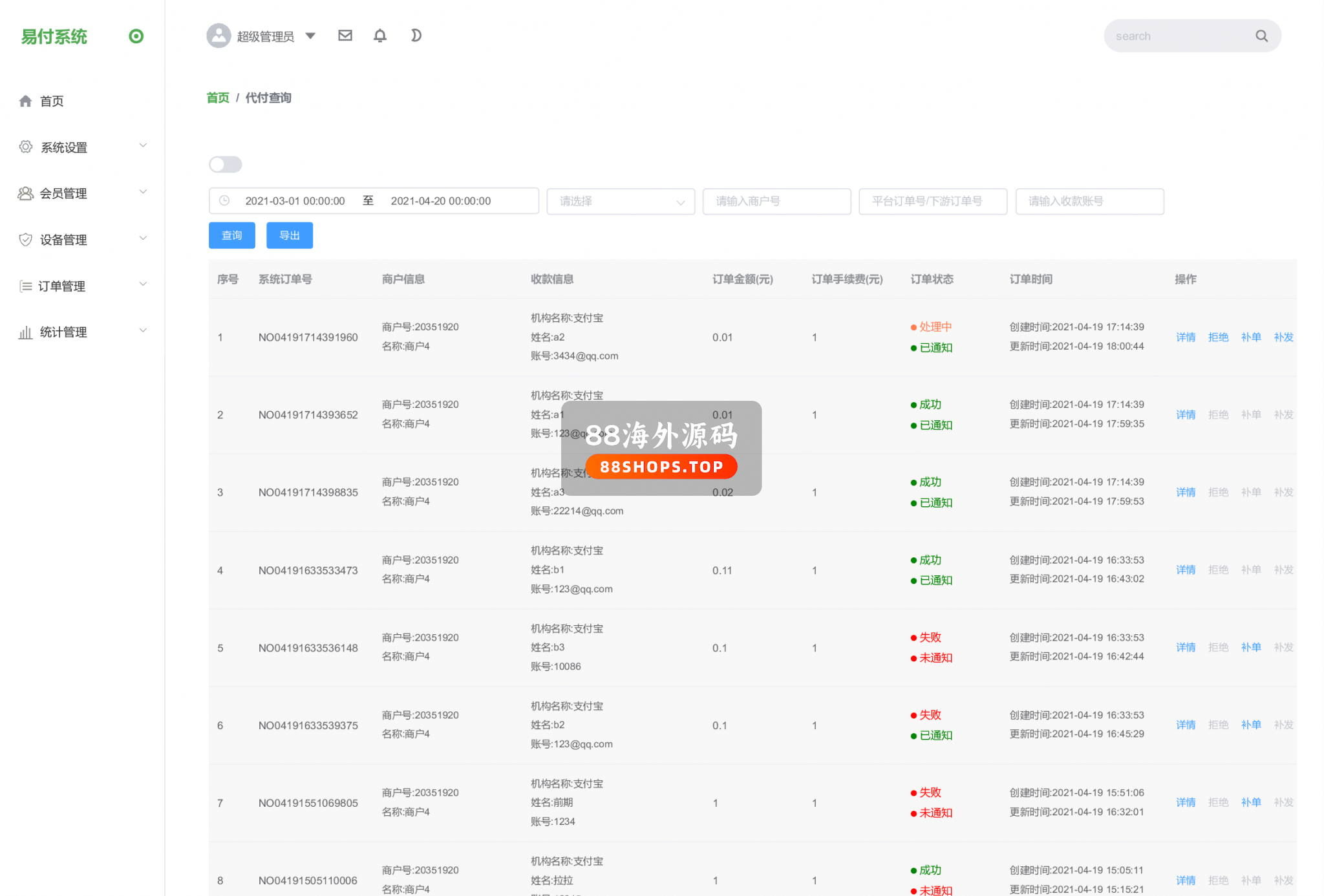Click the clock icon in date range field
This screenshot has height=896, width=1324.
click(224, 201)
